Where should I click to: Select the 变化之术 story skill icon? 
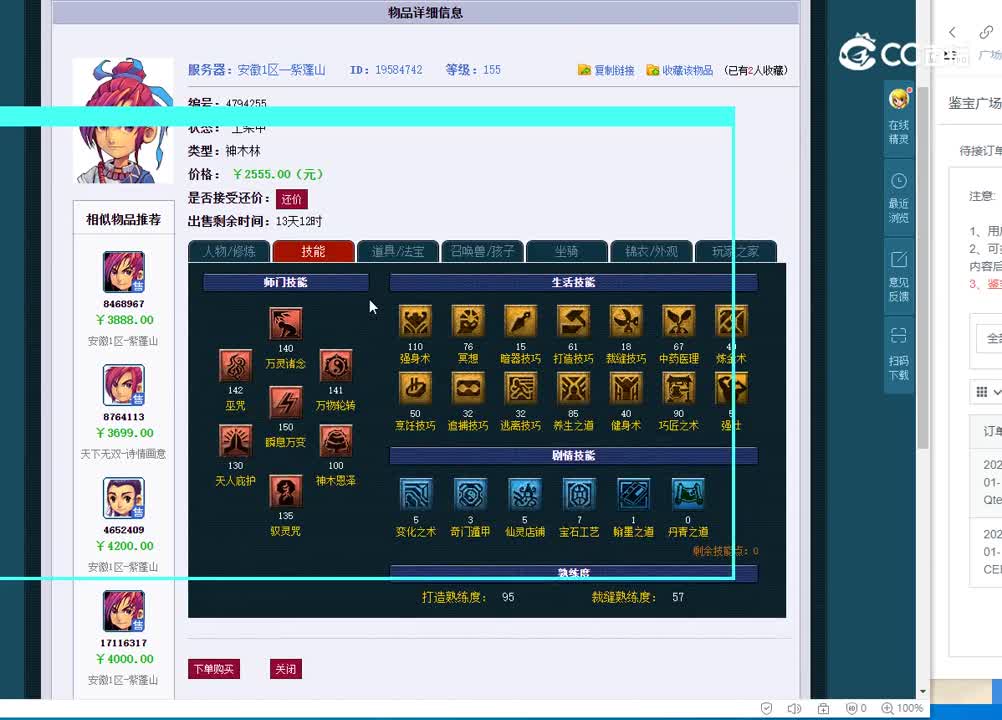coord(416,494)
